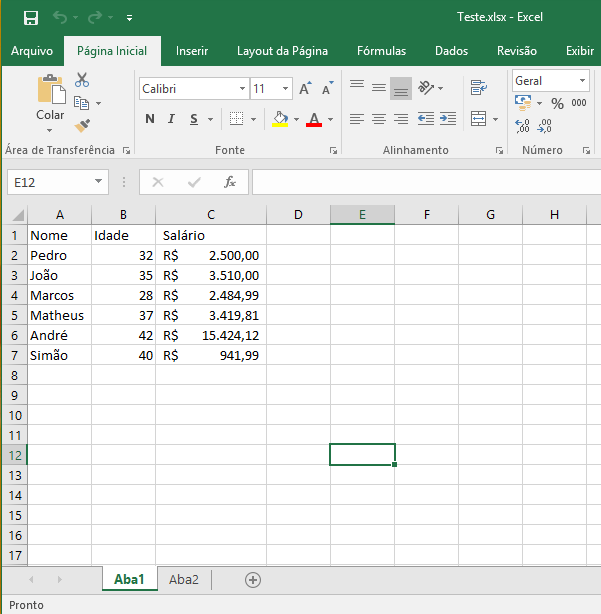This screenshot has width=601, height=614.
Task: Open Área de Transferência dialog launcher
Action: click(126, 150)
